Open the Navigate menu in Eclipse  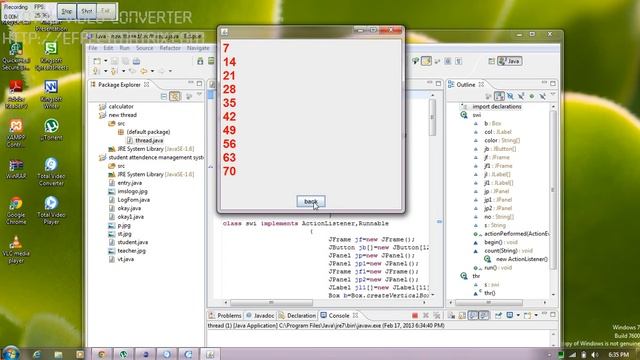coord(198,48)
